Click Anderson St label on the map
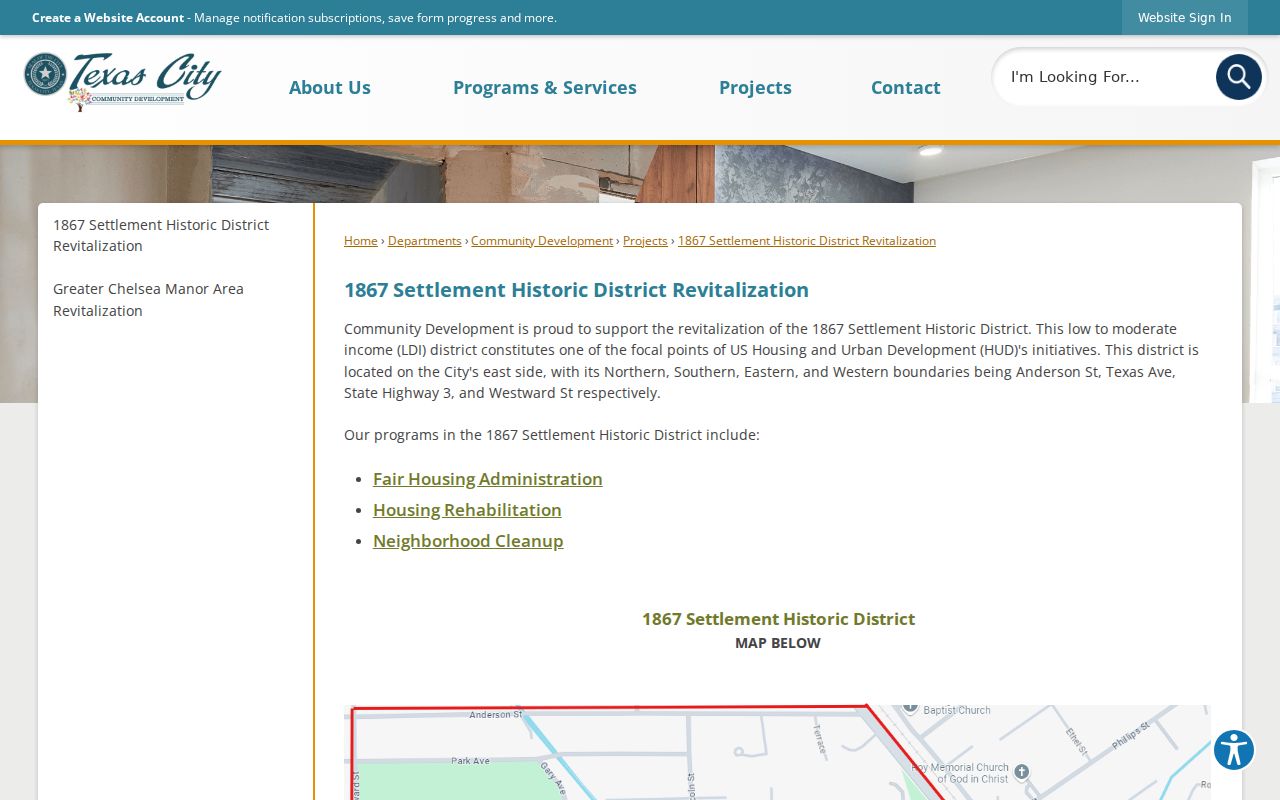This screenshot has width=1280, height=800. pos(496,715)
